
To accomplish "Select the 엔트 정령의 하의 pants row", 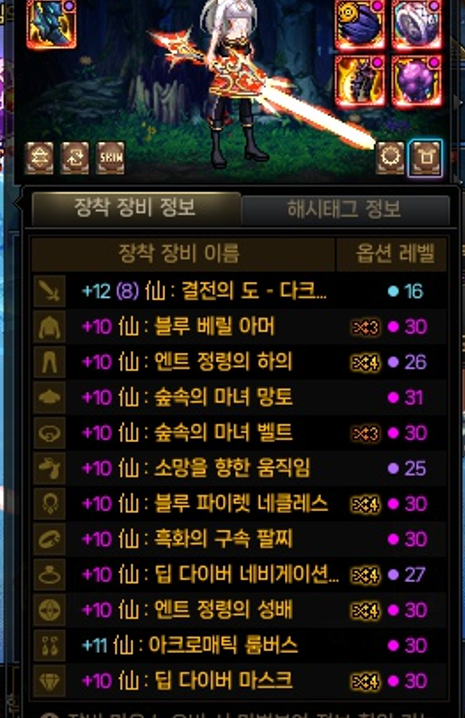I will click(240, 362).
